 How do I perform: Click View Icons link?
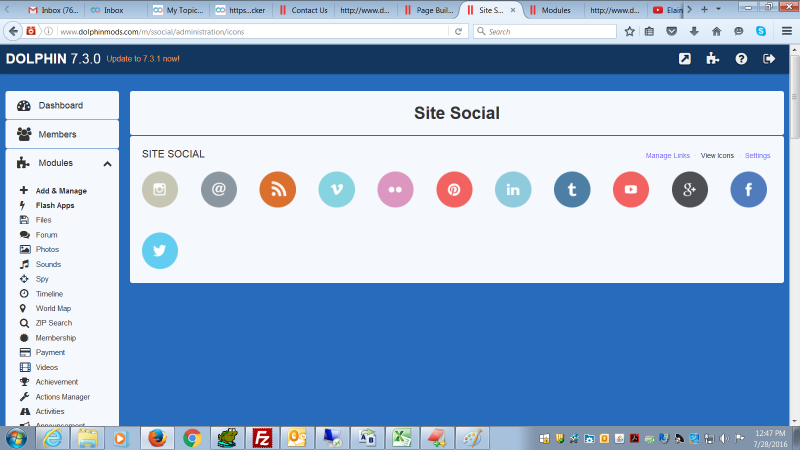point(717,156)
